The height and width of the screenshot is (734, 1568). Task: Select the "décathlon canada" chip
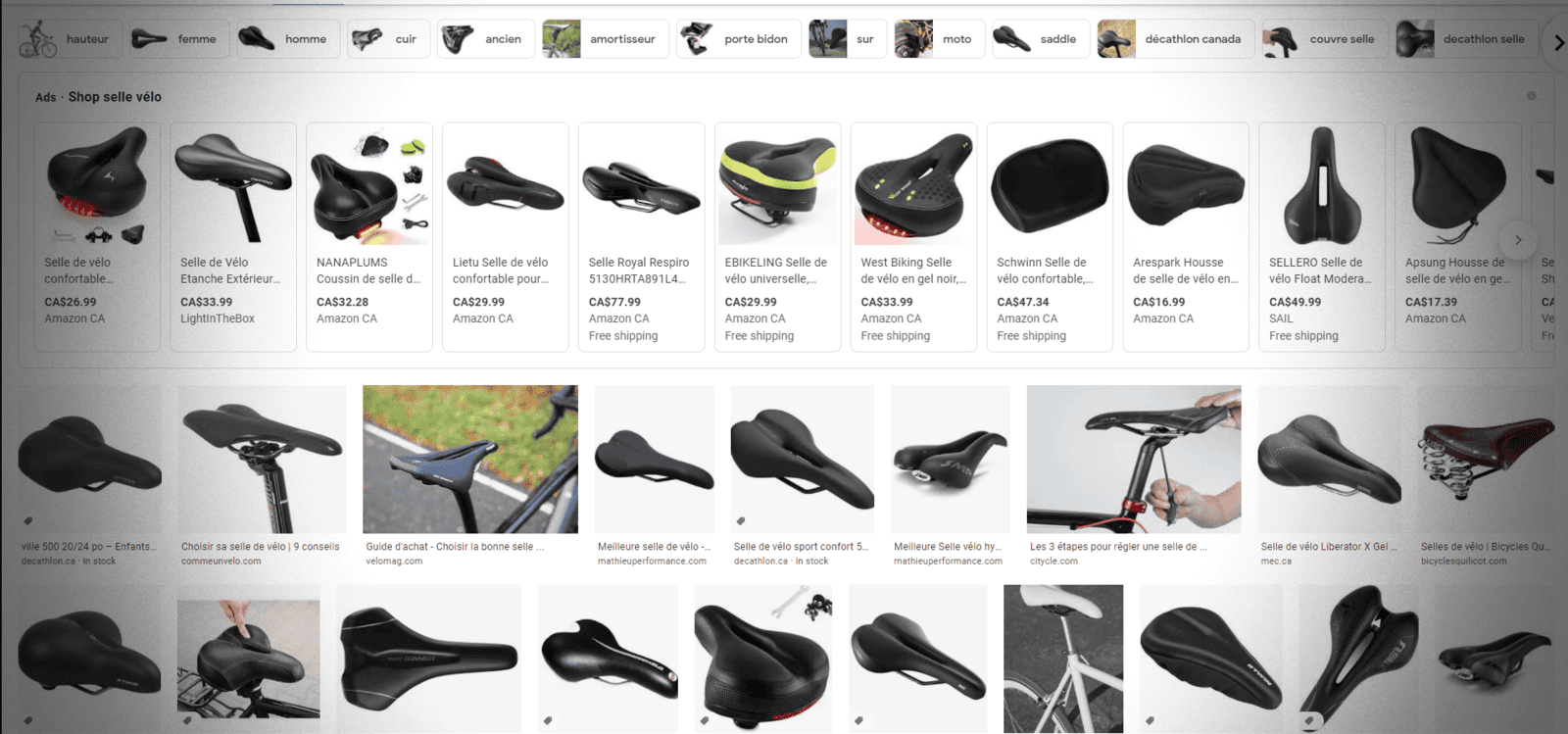pos(1176,39)
